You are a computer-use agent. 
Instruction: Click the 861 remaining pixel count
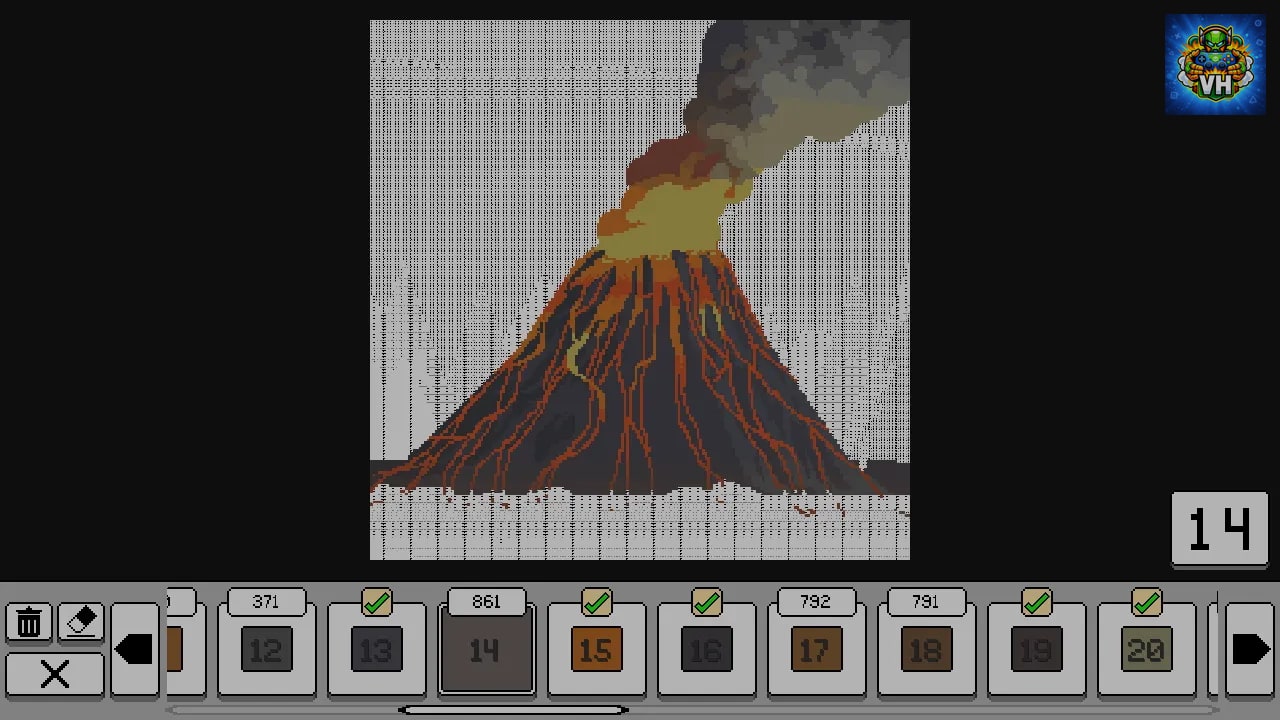[x=486, y=602]
